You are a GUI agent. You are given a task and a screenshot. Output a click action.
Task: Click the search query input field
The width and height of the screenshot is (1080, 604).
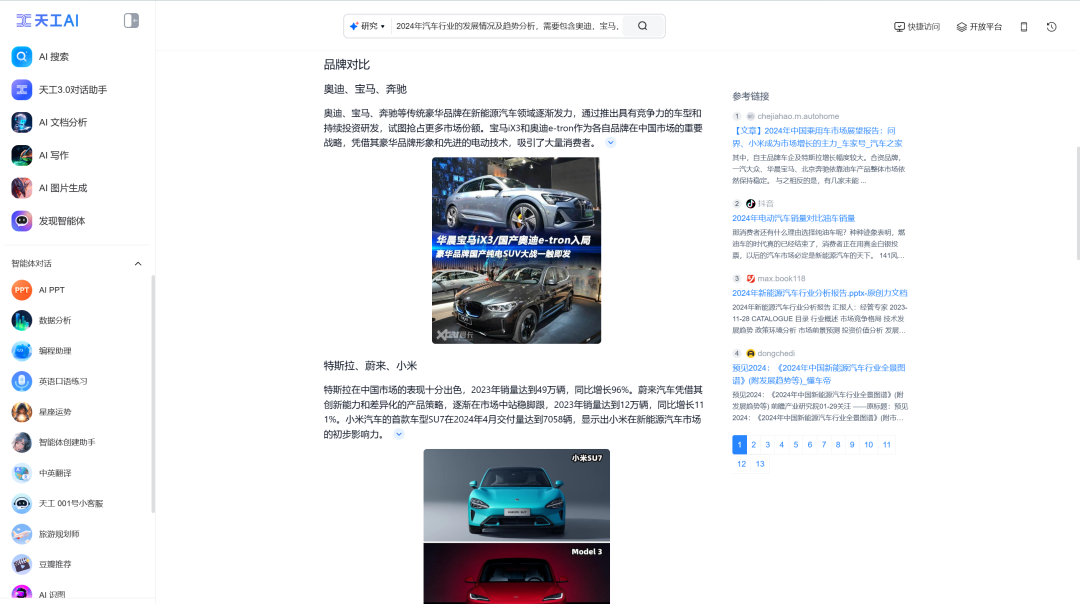point(508,26)
